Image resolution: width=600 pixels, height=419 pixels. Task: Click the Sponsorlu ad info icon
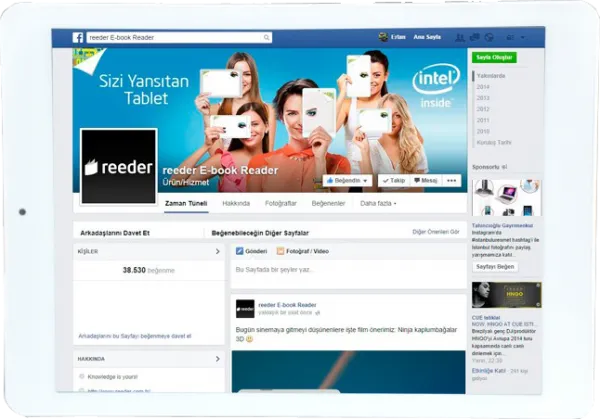point(504,167)
